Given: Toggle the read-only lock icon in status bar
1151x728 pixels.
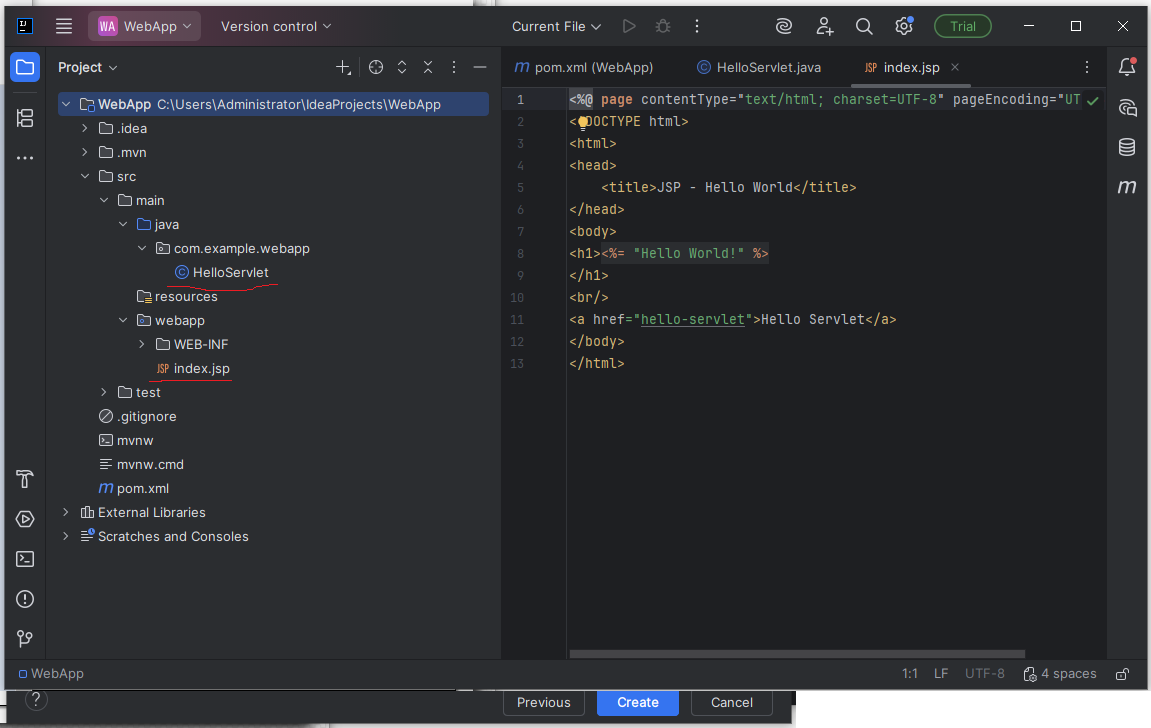Looking at the screenshot, I should click(x=1123, y=674).
